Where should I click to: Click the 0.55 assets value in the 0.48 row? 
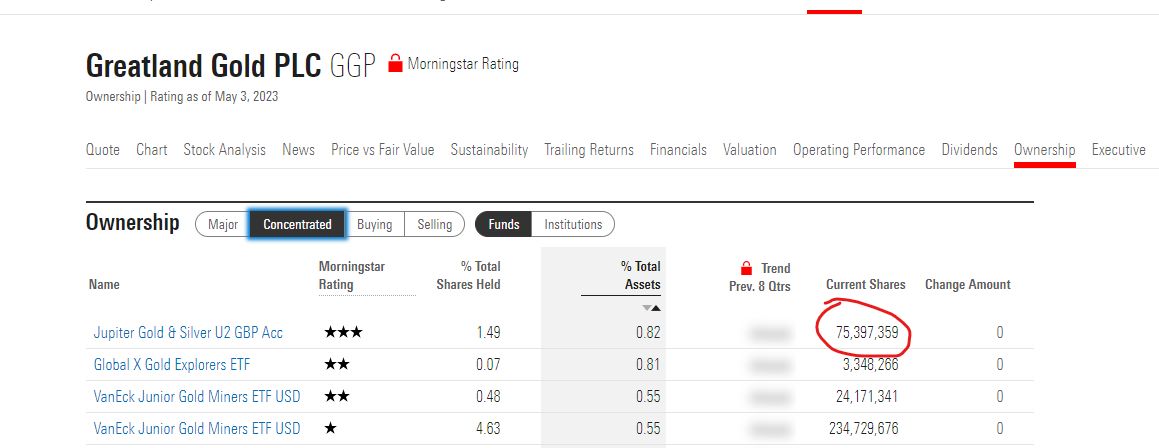[648, 396]
